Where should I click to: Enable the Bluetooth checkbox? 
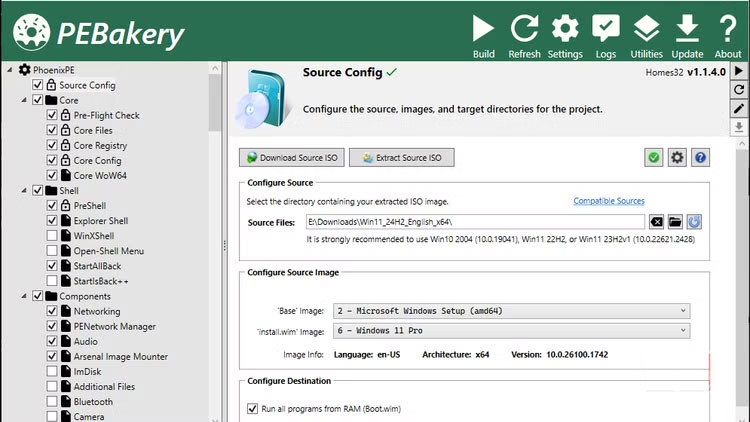(x=52, y=401)
